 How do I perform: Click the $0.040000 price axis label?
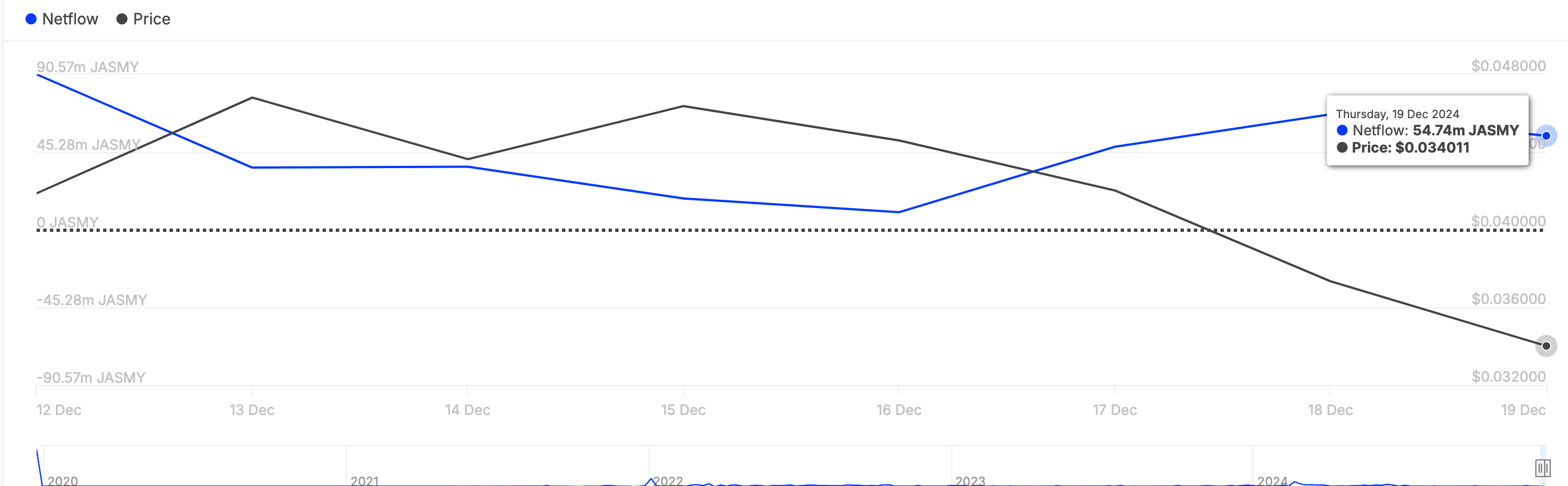tap(1508, 221)
